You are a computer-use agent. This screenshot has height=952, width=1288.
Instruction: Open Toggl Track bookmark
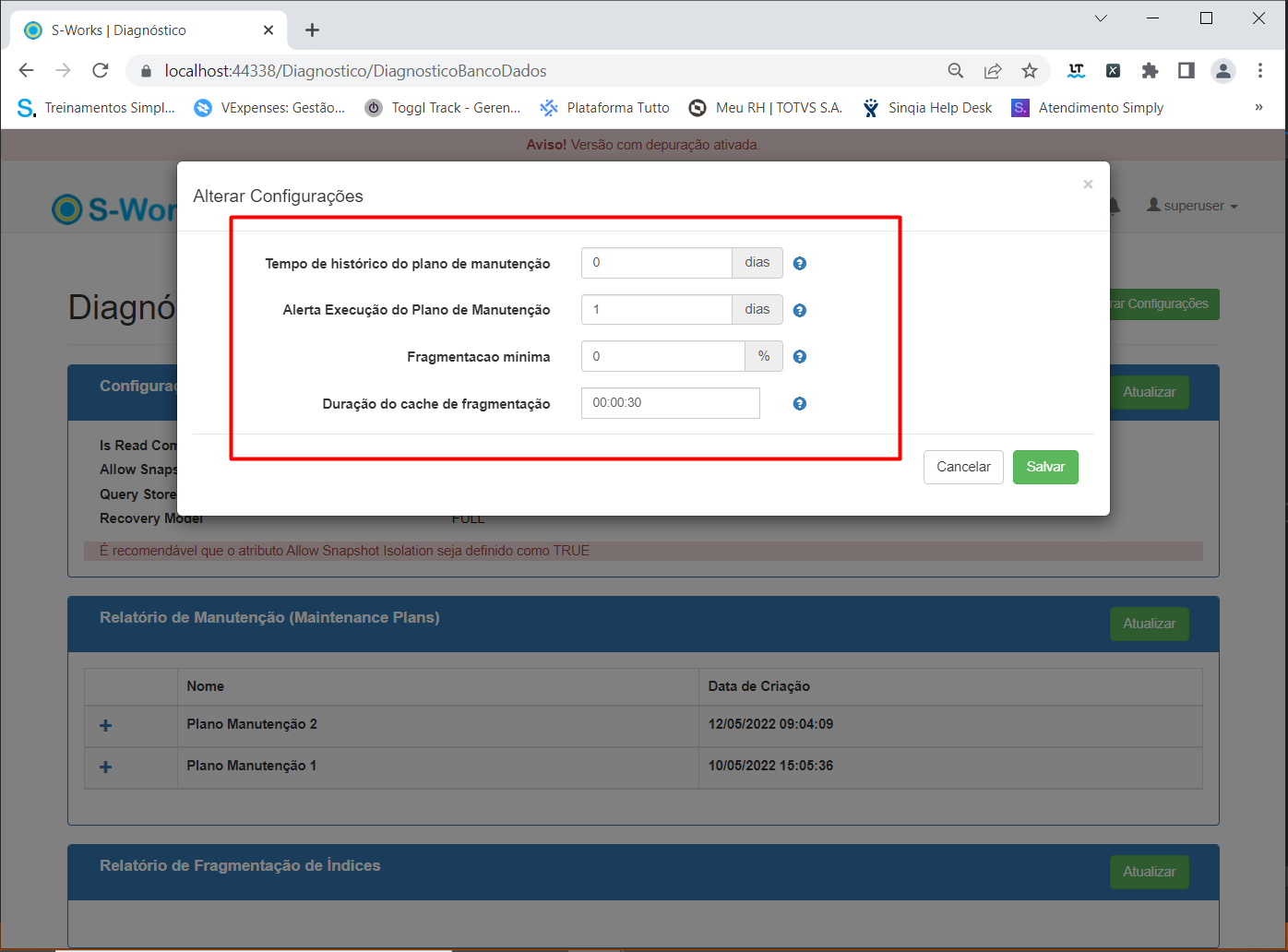[x=443, y=108]
